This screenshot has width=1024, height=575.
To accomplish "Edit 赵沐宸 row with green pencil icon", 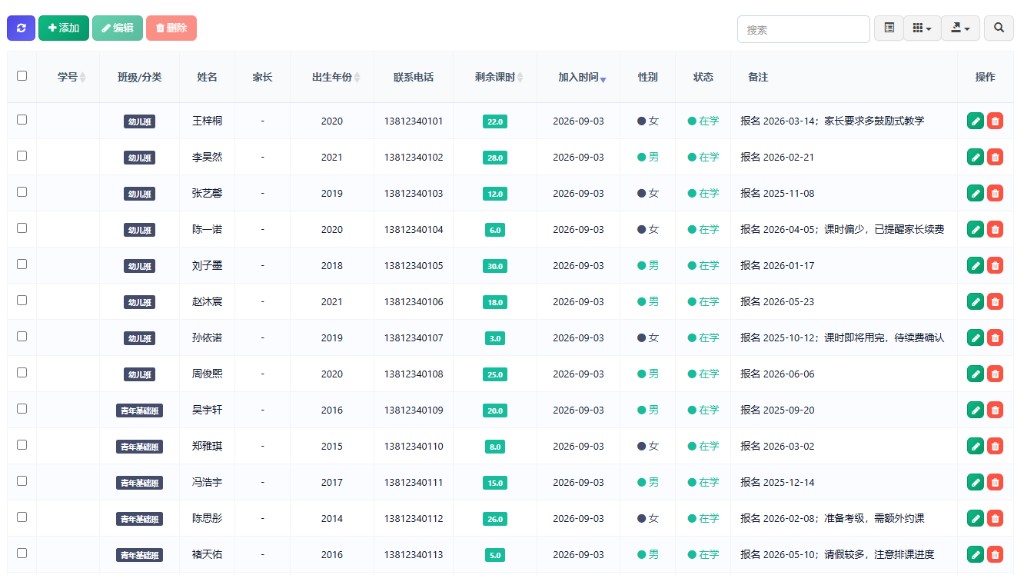I will point(975,301).
